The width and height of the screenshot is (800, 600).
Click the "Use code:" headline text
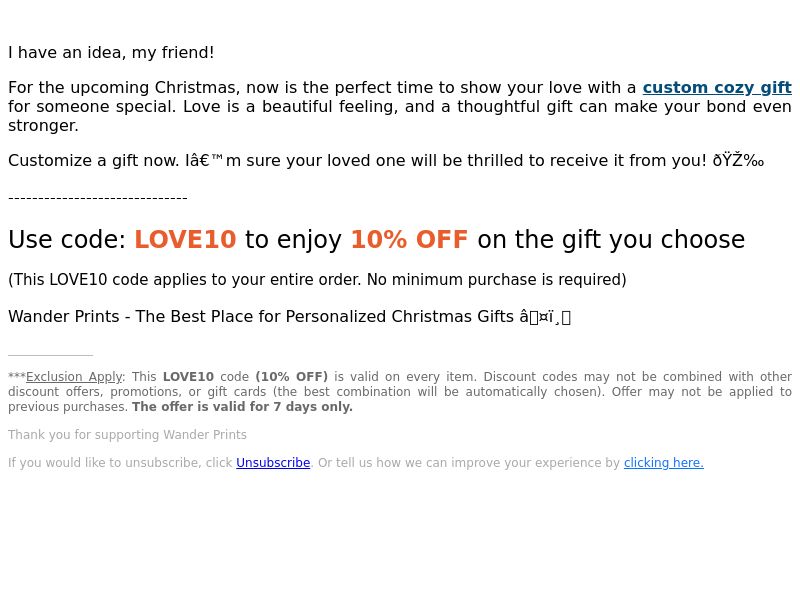(x=67, y=239)
